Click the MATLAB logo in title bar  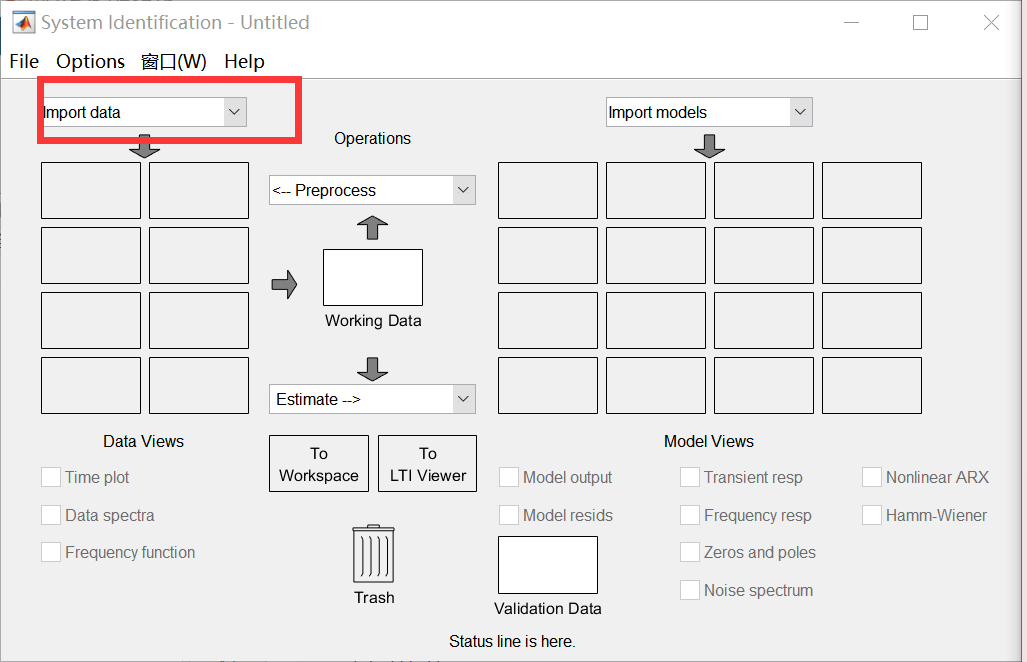coord(23,22)
